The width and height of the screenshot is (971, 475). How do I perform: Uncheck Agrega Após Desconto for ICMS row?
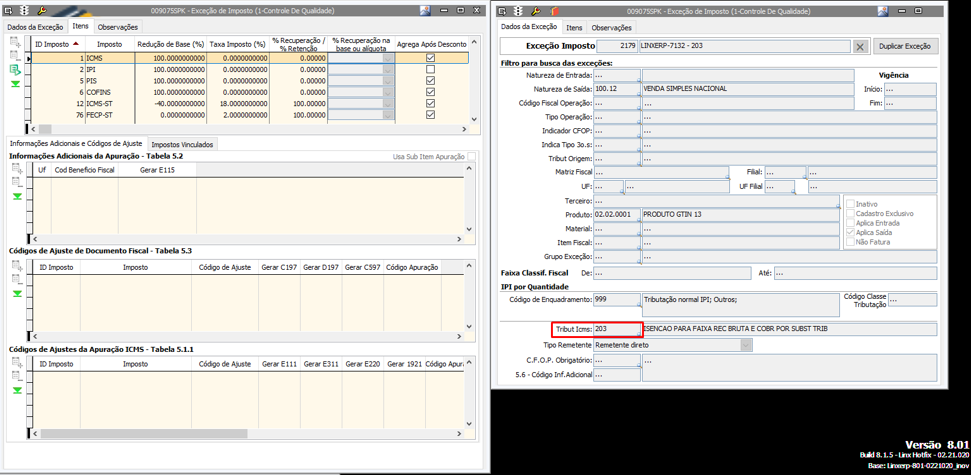(x=430, y=58)
